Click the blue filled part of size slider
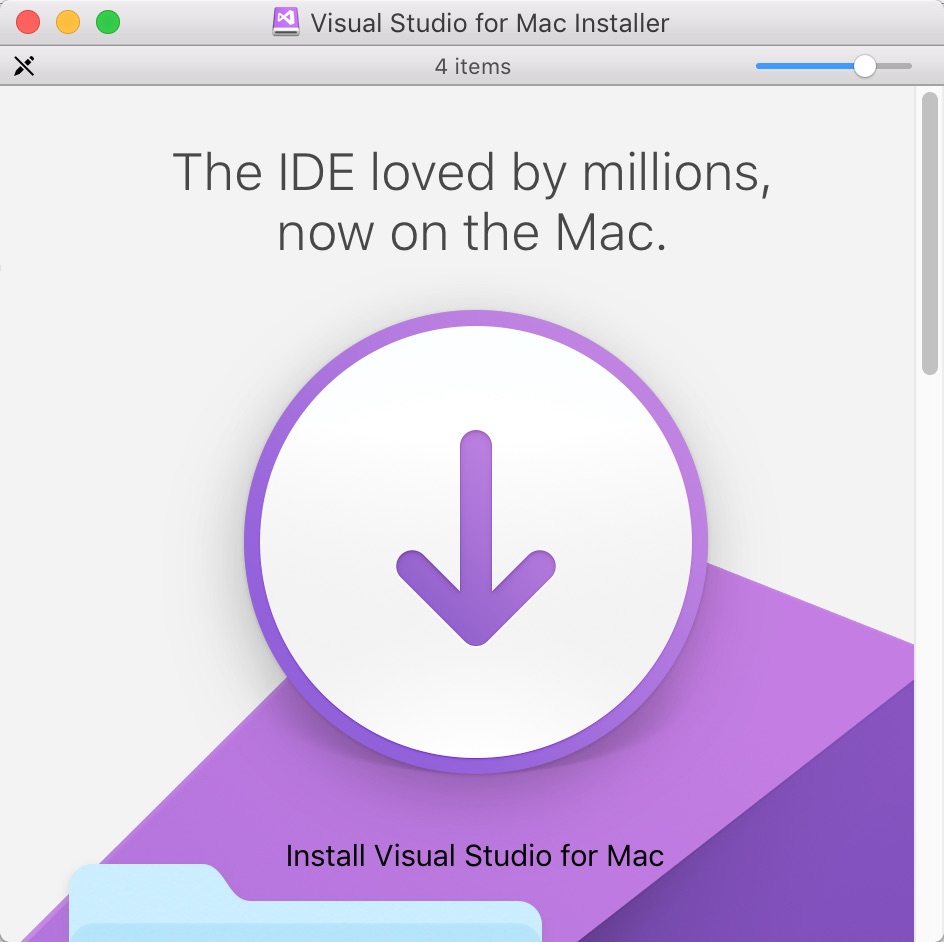Screen dimensions: 944x942 (x=800, y=67)
